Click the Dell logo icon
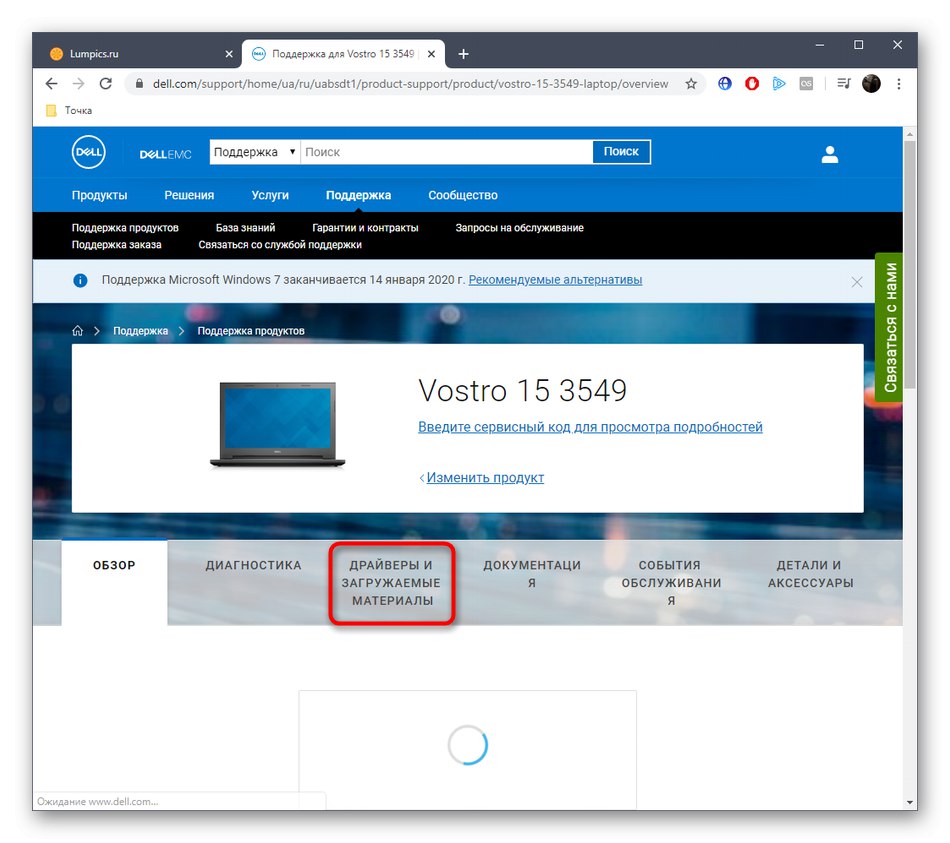The height and width of the screenshot is (843, 950). point(88,153)
